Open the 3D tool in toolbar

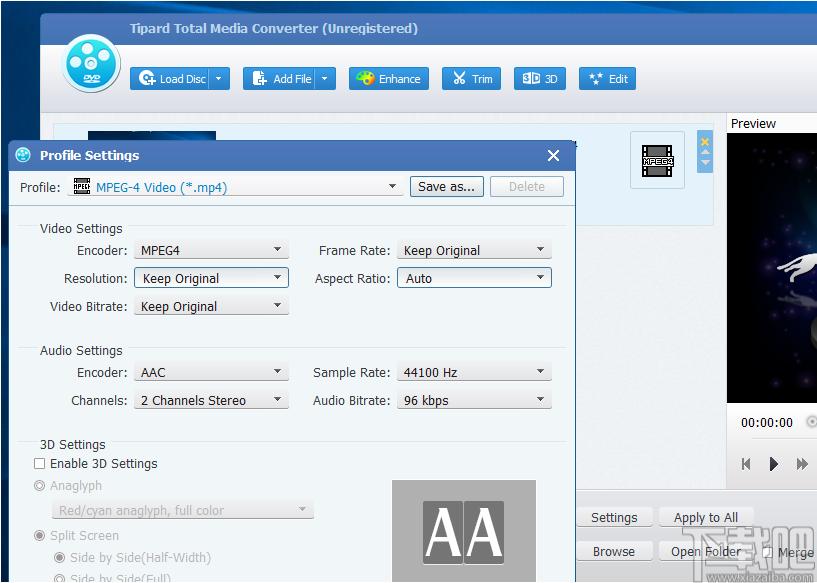click(x=540, y=79)
